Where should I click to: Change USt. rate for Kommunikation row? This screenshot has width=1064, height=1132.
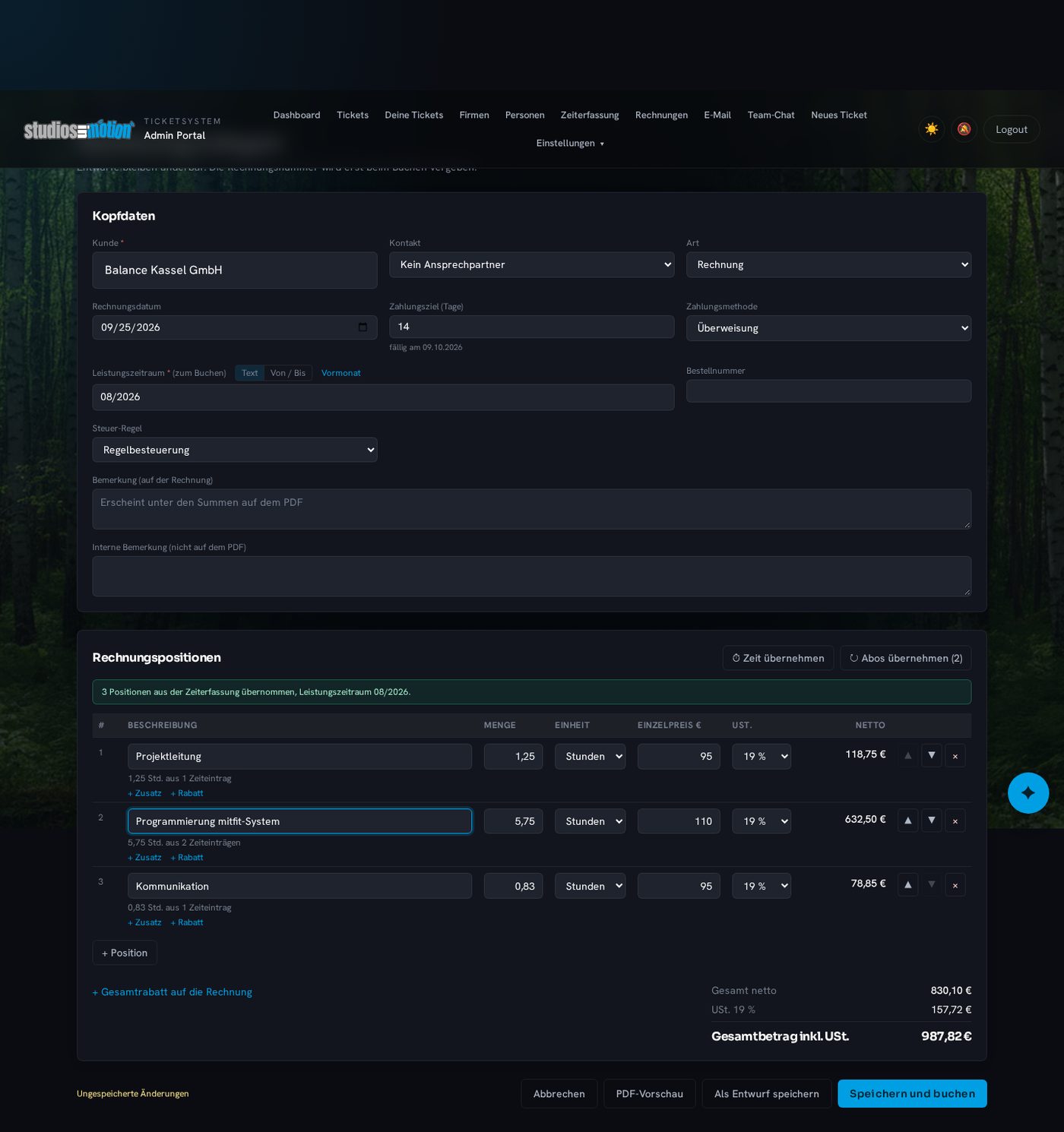(x=762, y=886)
